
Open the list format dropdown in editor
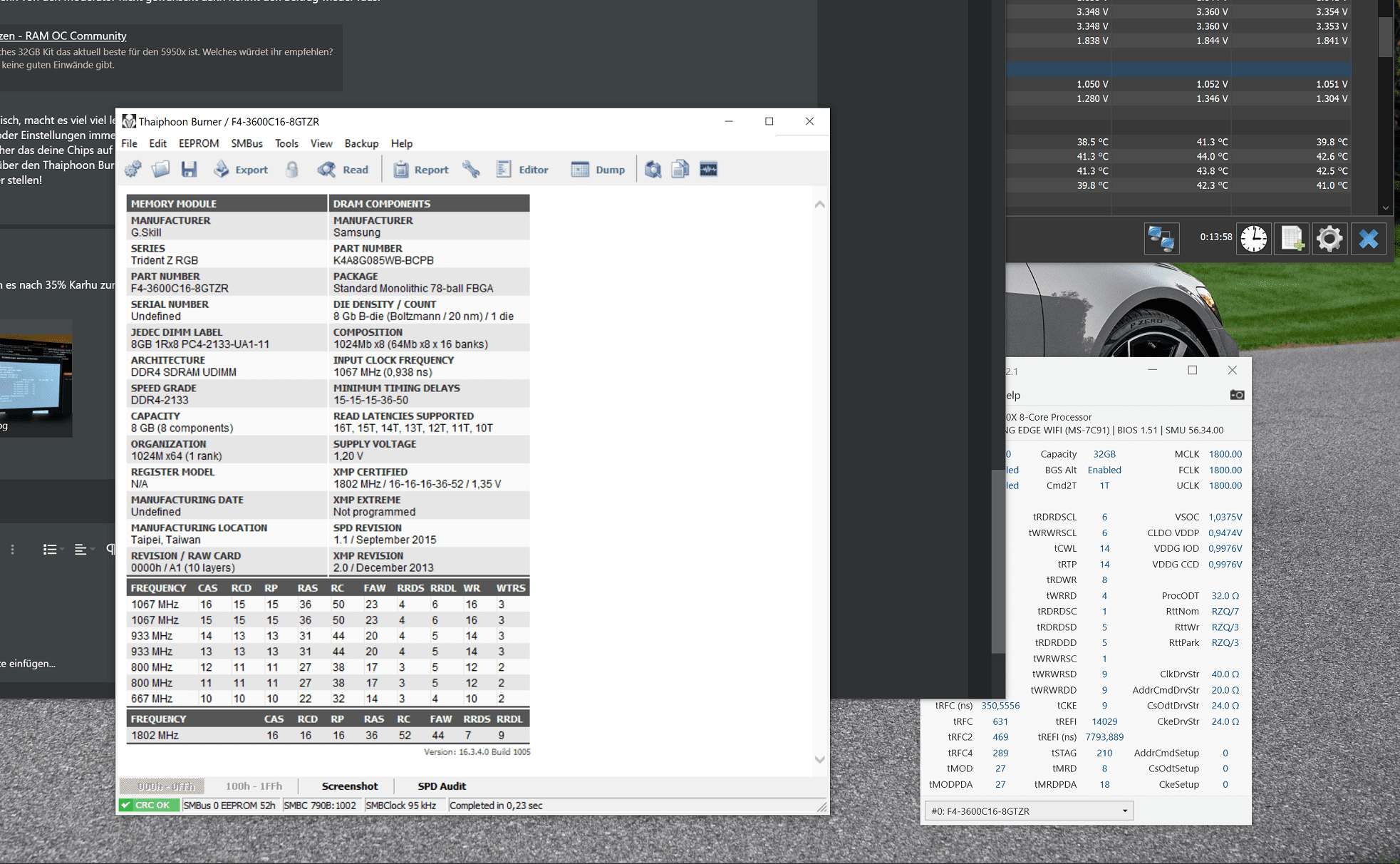[53, 549]
